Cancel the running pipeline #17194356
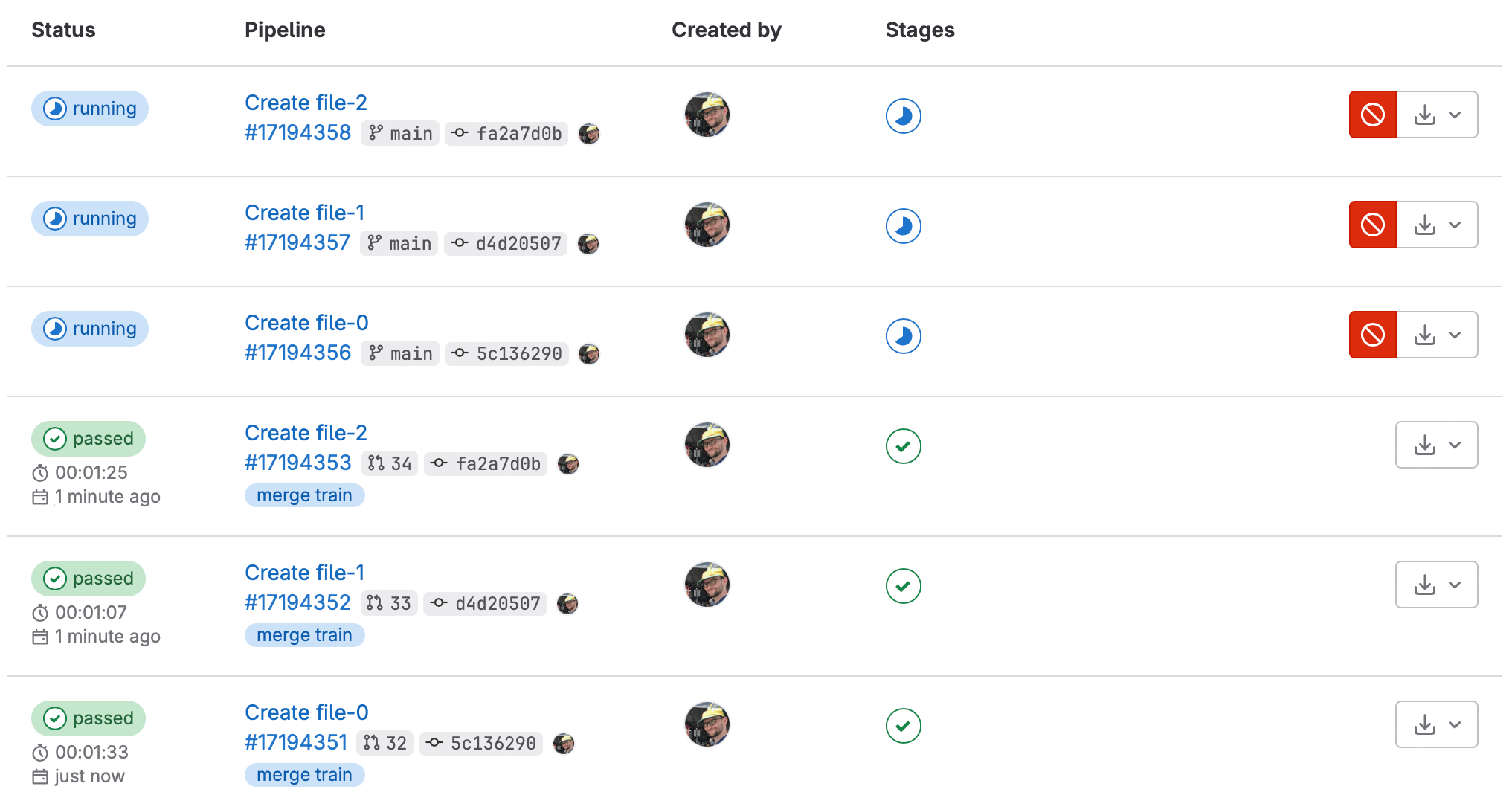 (1372, 335)
